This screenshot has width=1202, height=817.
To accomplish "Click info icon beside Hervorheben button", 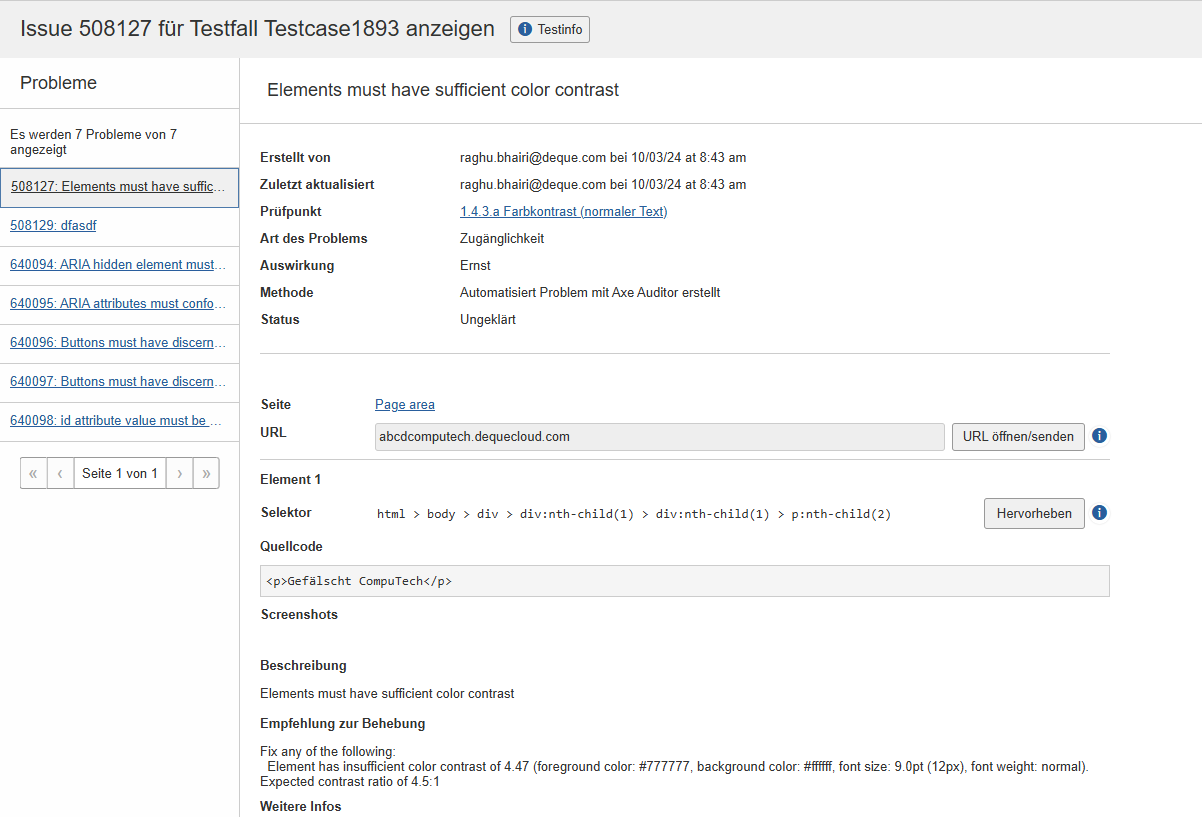I will (x=1099, y=513).
